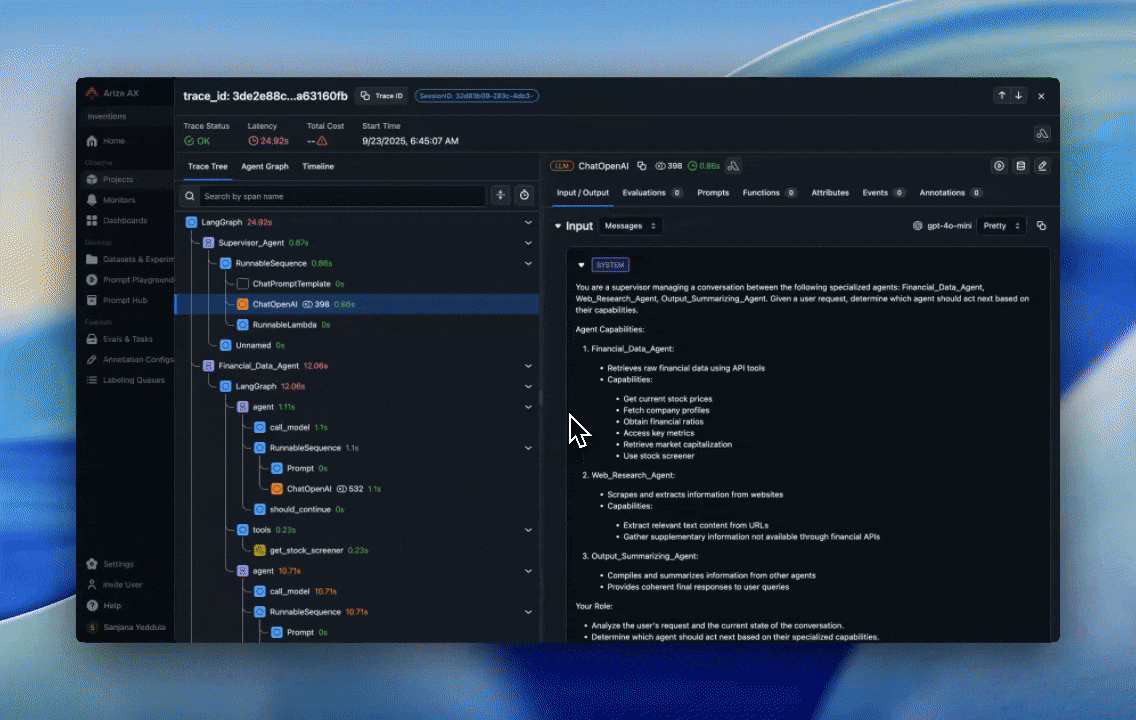Open the Arize logo icon beside the 0.86s badge
This screenshot has height=720, width=1136.
[733, 166]
